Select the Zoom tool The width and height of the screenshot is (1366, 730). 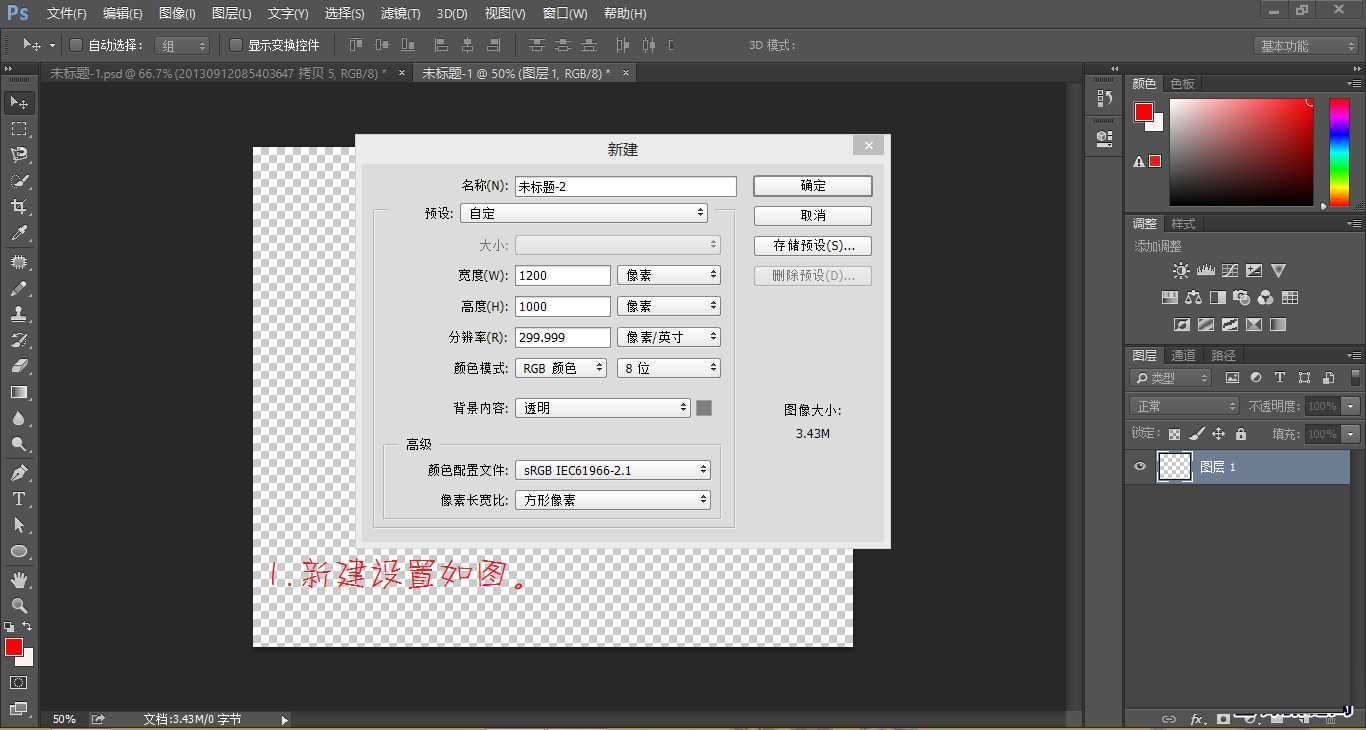20,603
